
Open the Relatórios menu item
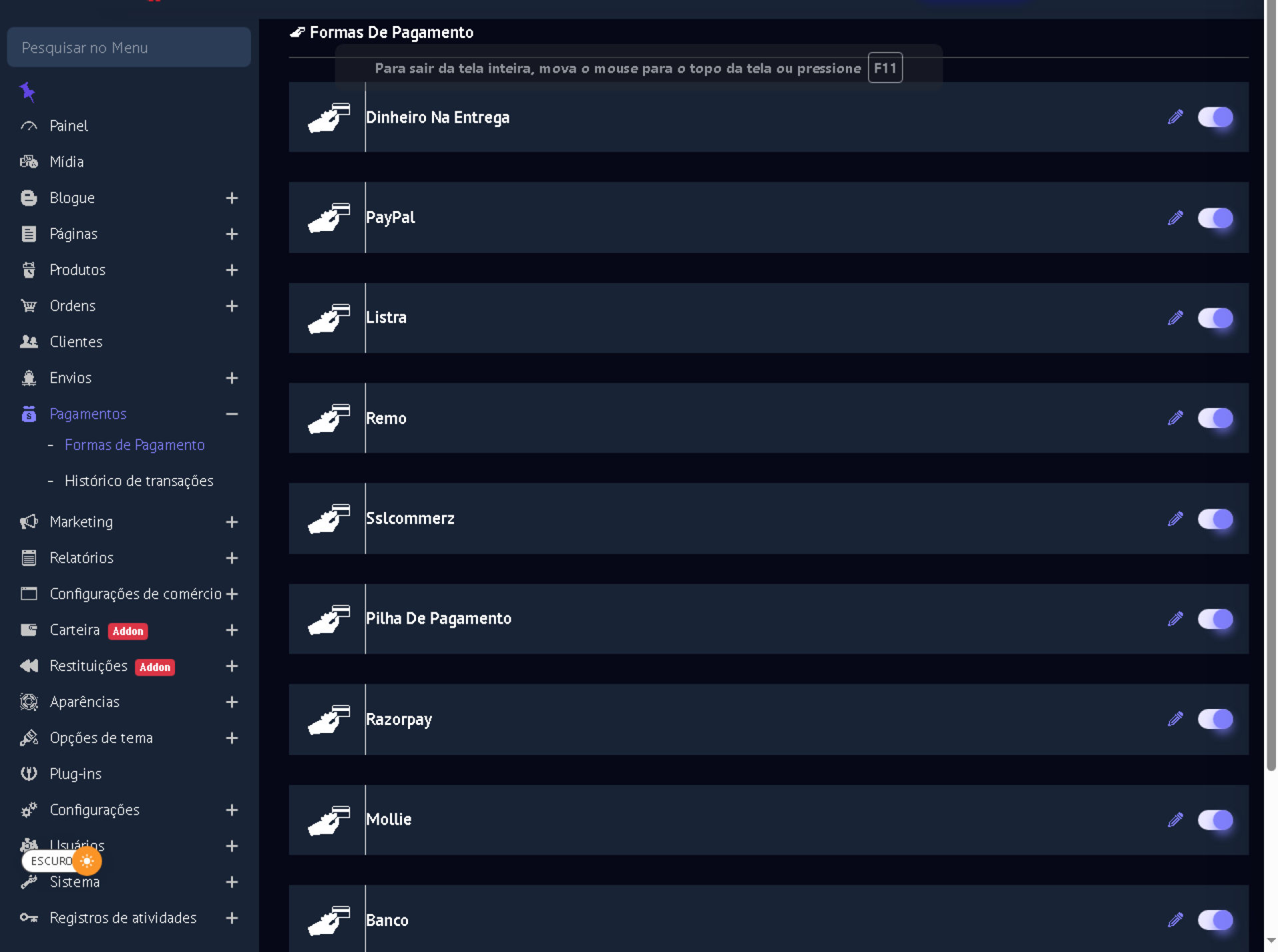tap(81, 558)
